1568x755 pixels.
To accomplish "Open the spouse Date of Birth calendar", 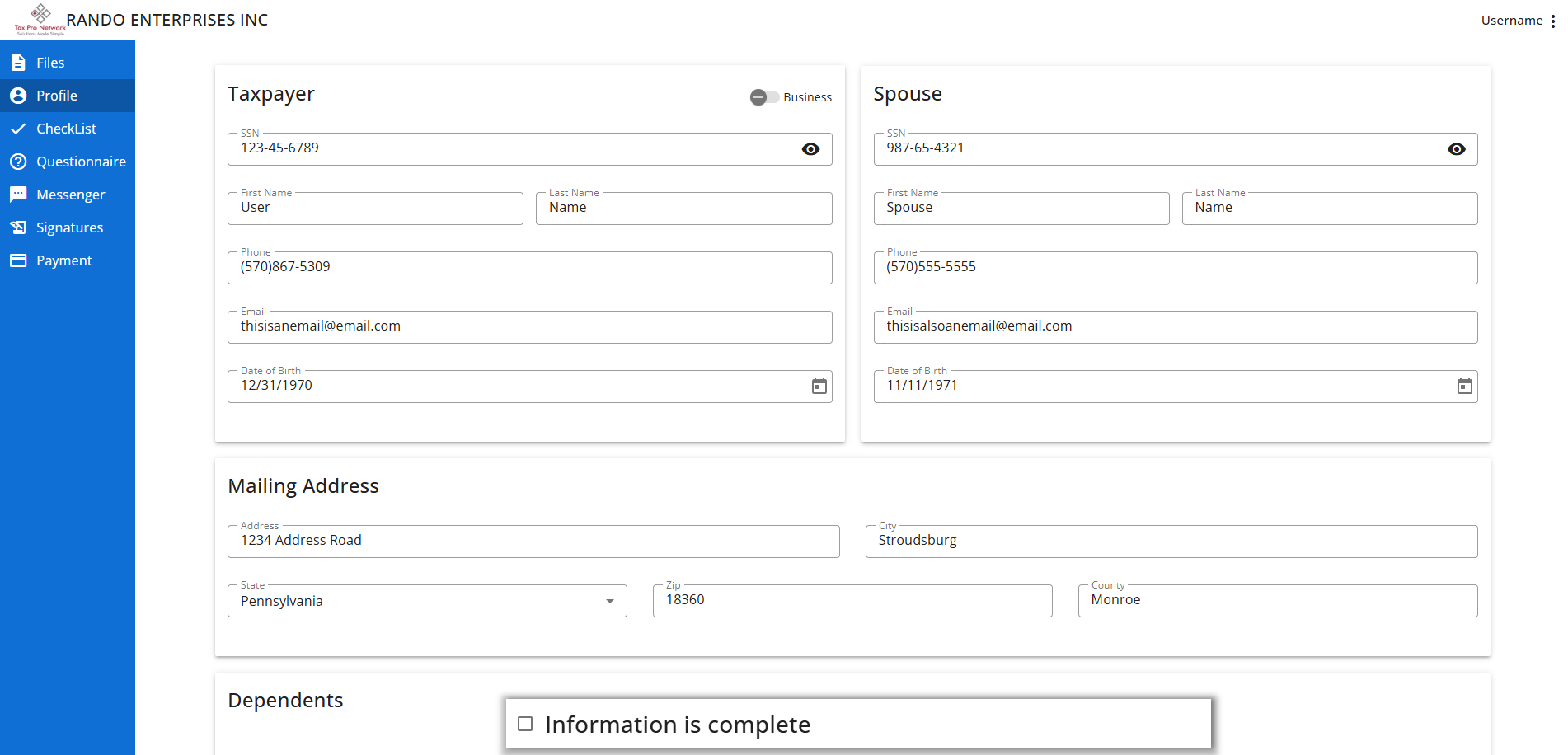I will pos(1464,386).
